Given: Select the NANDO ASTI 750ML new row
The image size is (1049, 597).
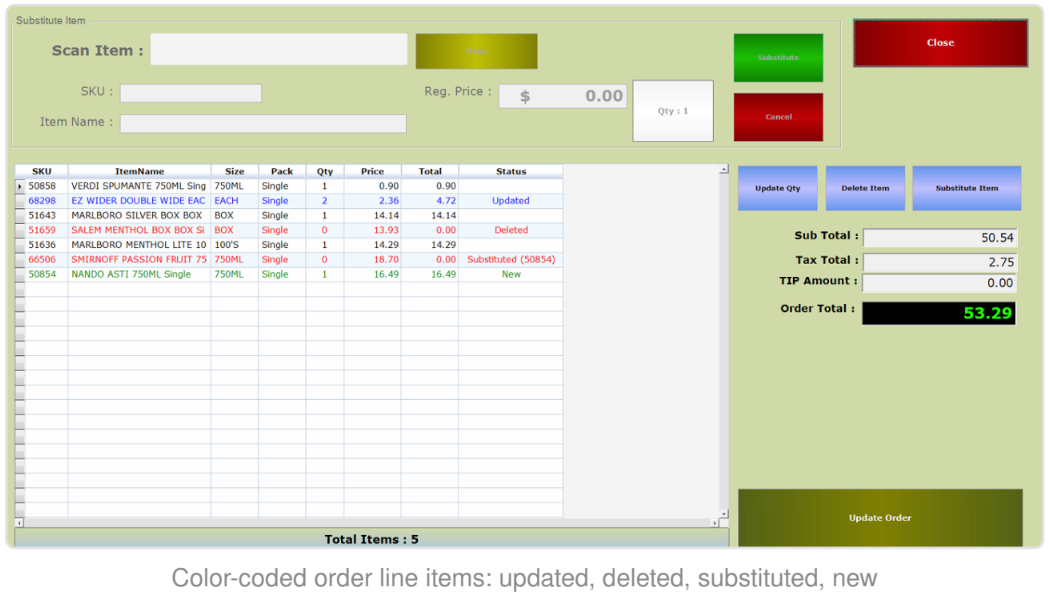Looking at the screenshot, I should coord(289,274).
